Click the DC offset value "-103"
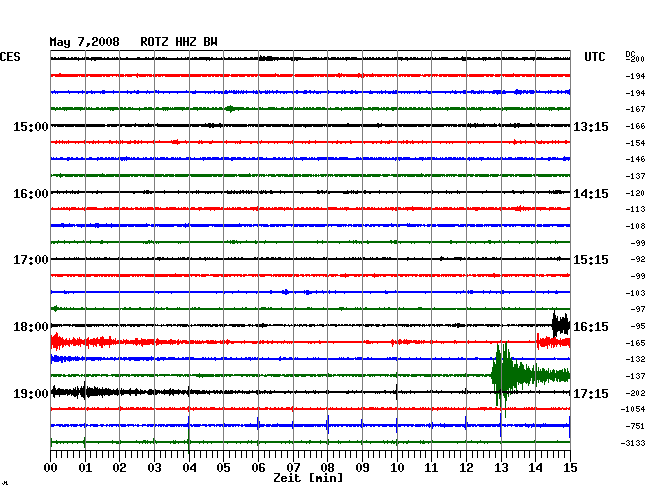650x494 pixels. point(635,293)
